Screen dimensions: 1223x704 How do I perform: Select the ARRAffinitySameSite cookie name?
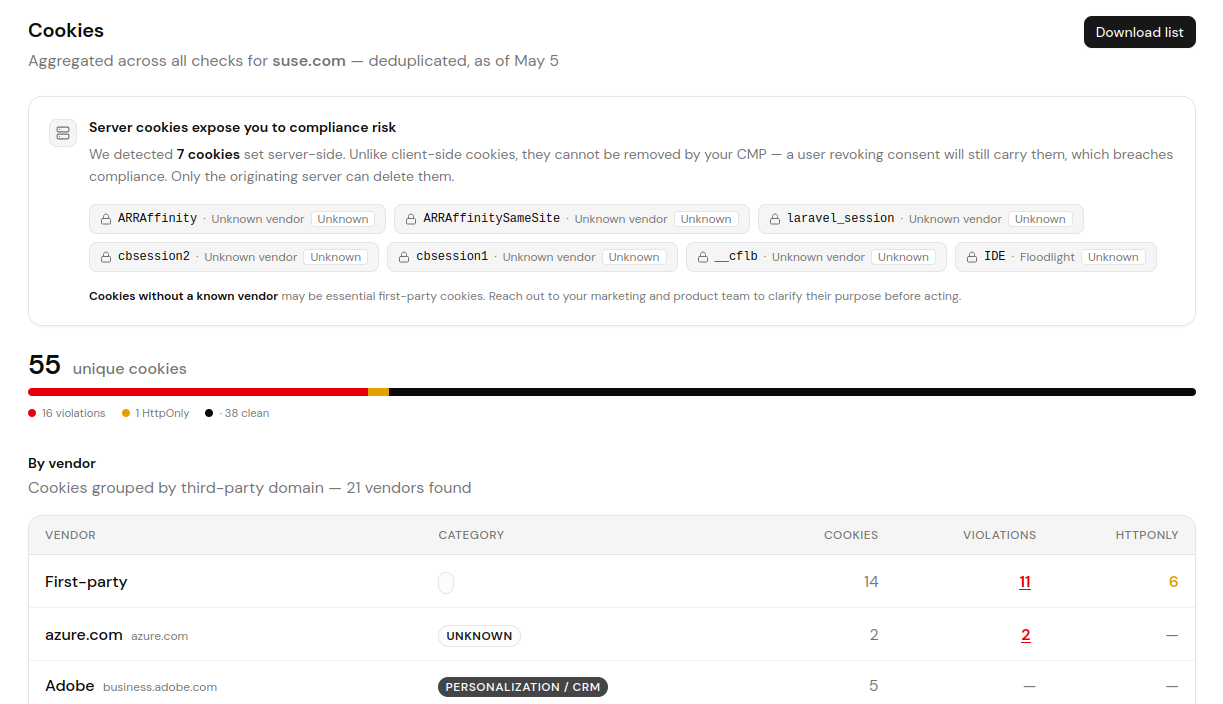pos(491,219)
